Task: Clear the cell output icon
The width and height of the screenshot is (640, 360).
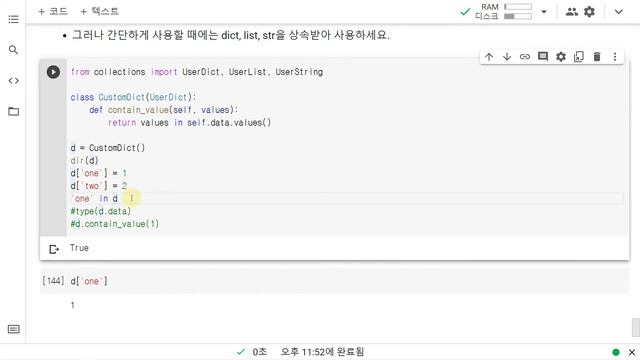Action: [x=54, y=249]
